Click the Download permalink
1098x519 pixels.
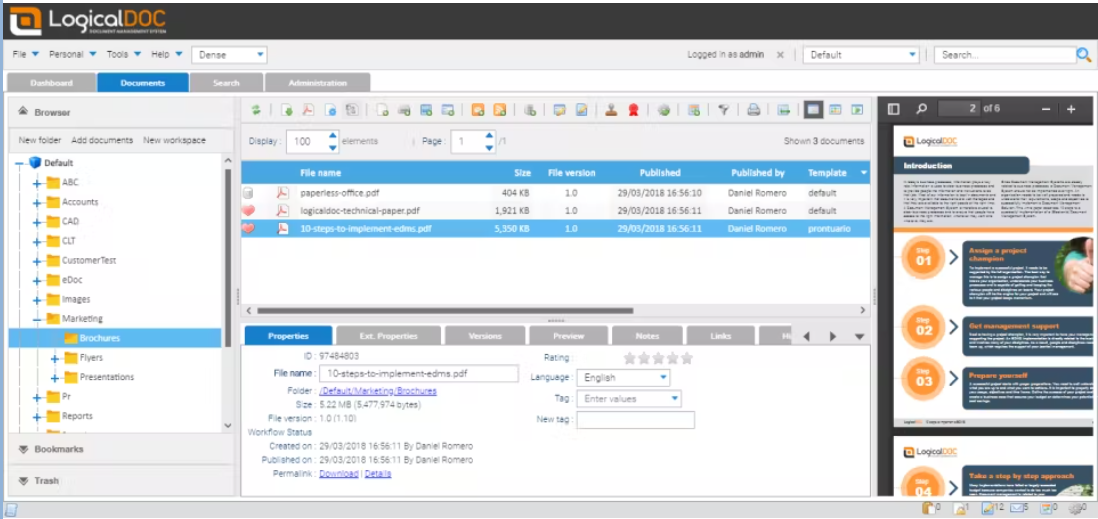tap(338, 473)
